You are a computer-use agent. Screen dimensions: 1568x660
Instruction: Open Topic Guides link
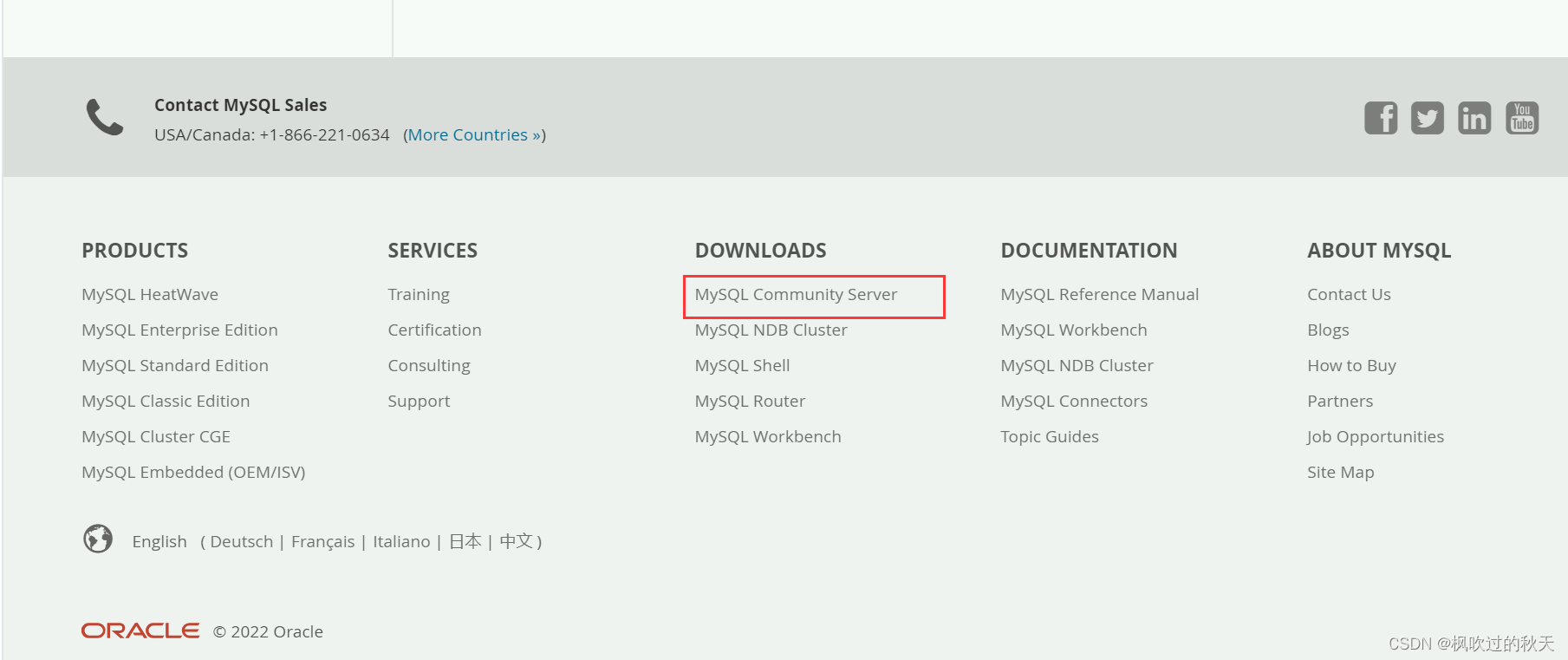1049,437
